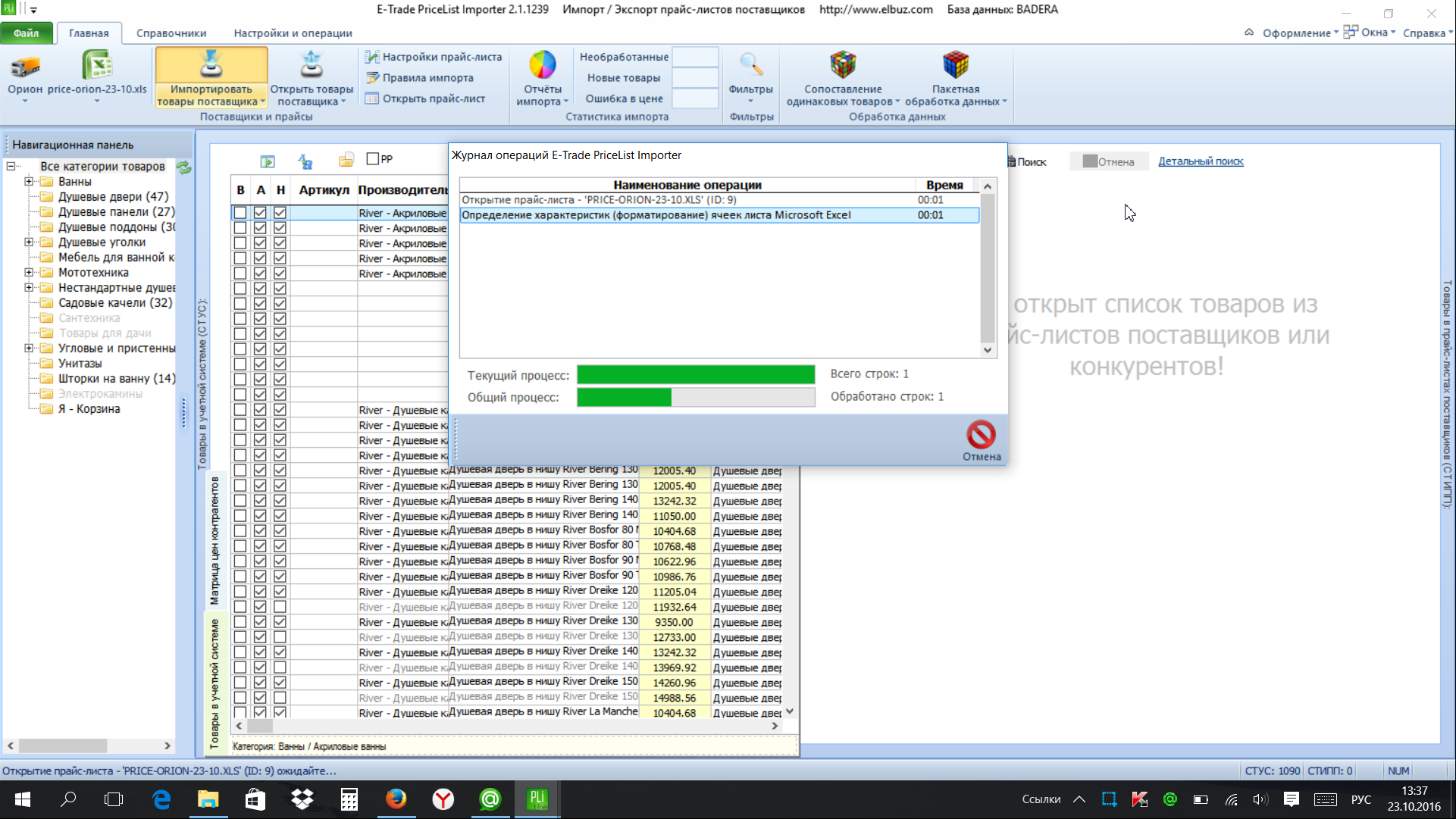
Task: Click the journal operations list vertical scrollbar
Action: click(987, 268)
